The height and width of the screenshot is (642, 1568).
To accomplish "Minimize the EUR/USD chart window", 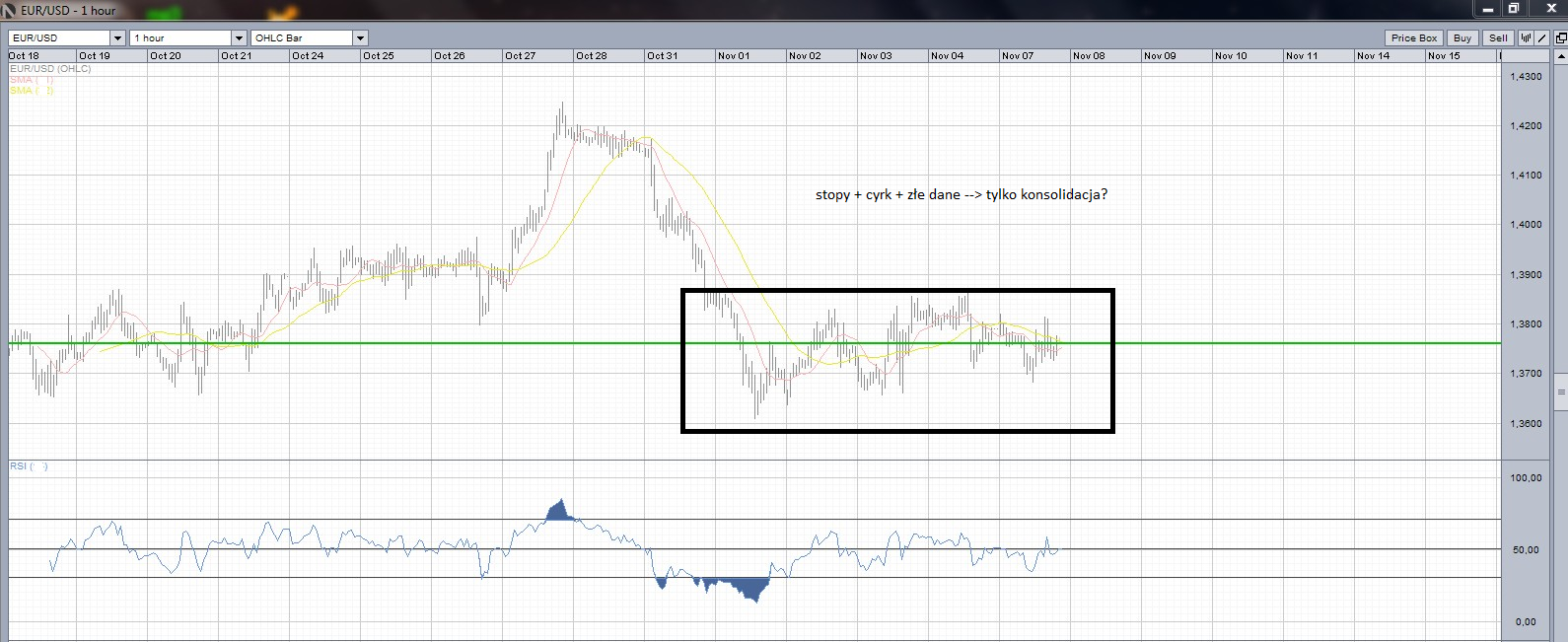I will pos(1488,9).
